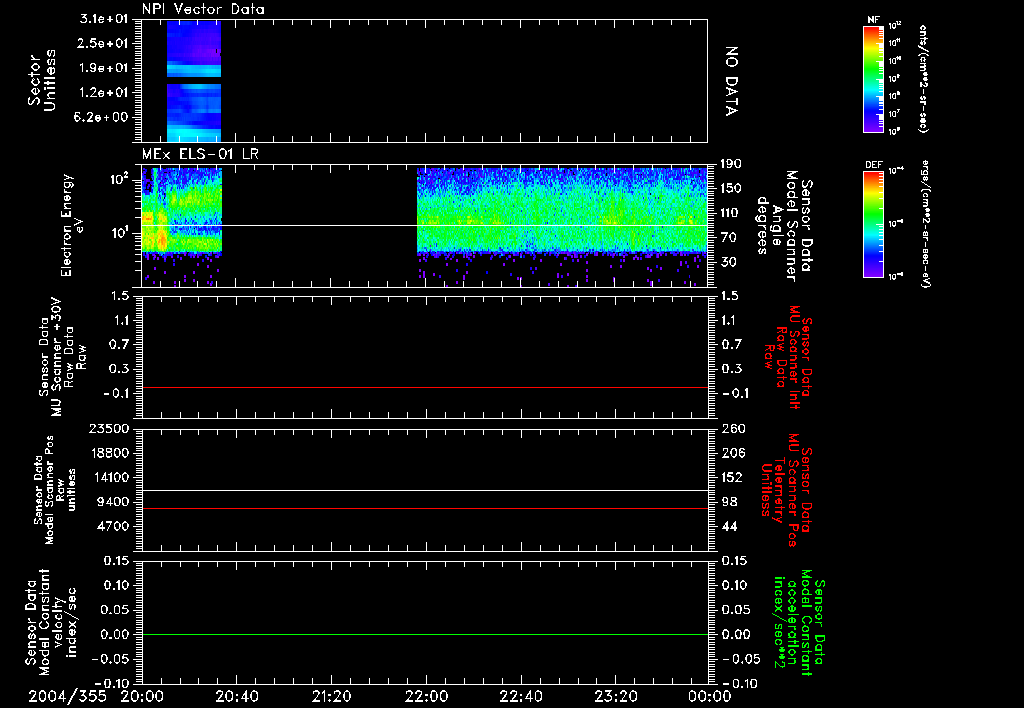Viewport: 1024px width, 708px height.
Task: Click the 4700 scanner position tick label
Action: click(112, 526)
